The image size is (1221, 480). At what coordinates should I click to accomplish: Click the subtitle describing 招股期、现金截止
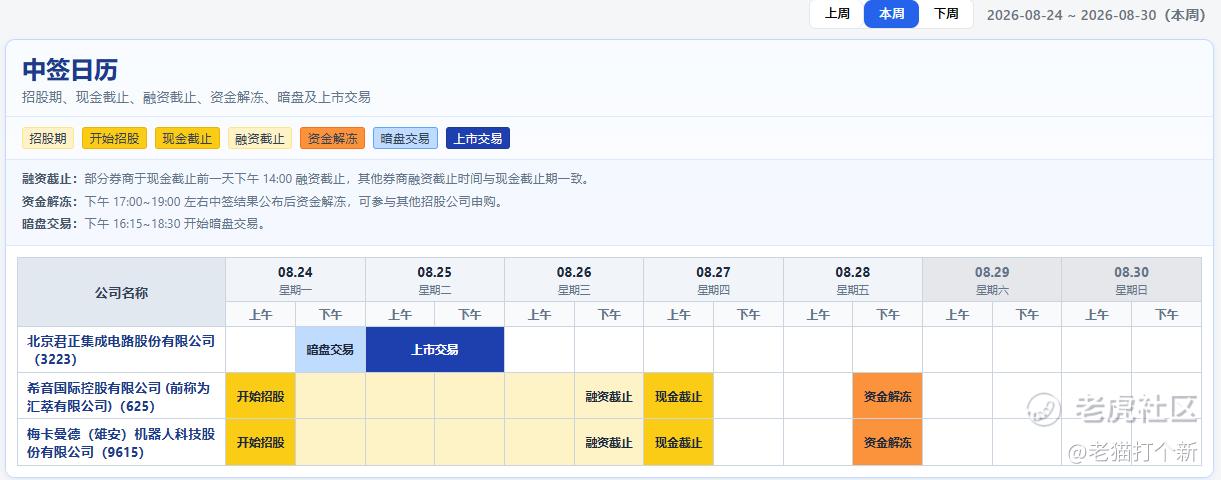pos(196,97)
